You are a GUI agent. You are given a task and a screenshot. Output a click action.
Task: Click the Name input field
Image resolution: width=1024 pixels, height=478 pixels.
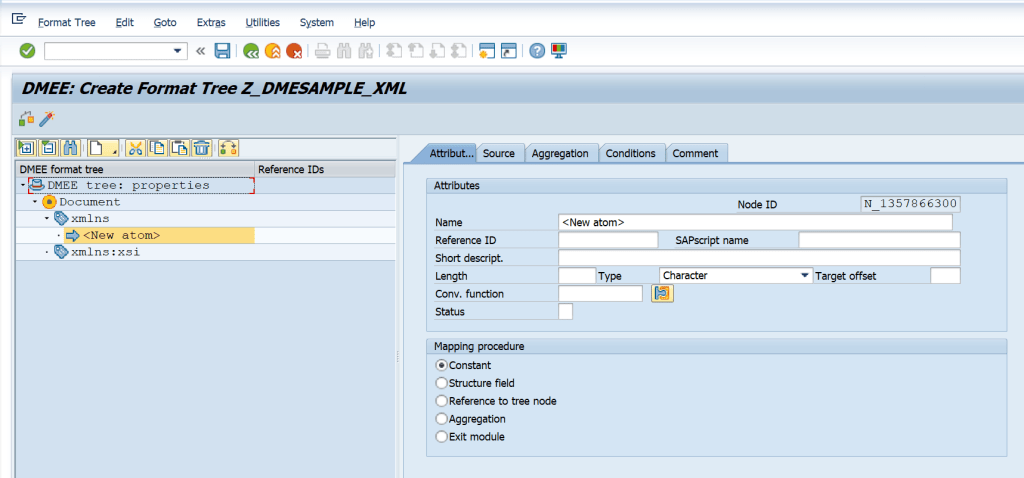[x=756, y=222]
